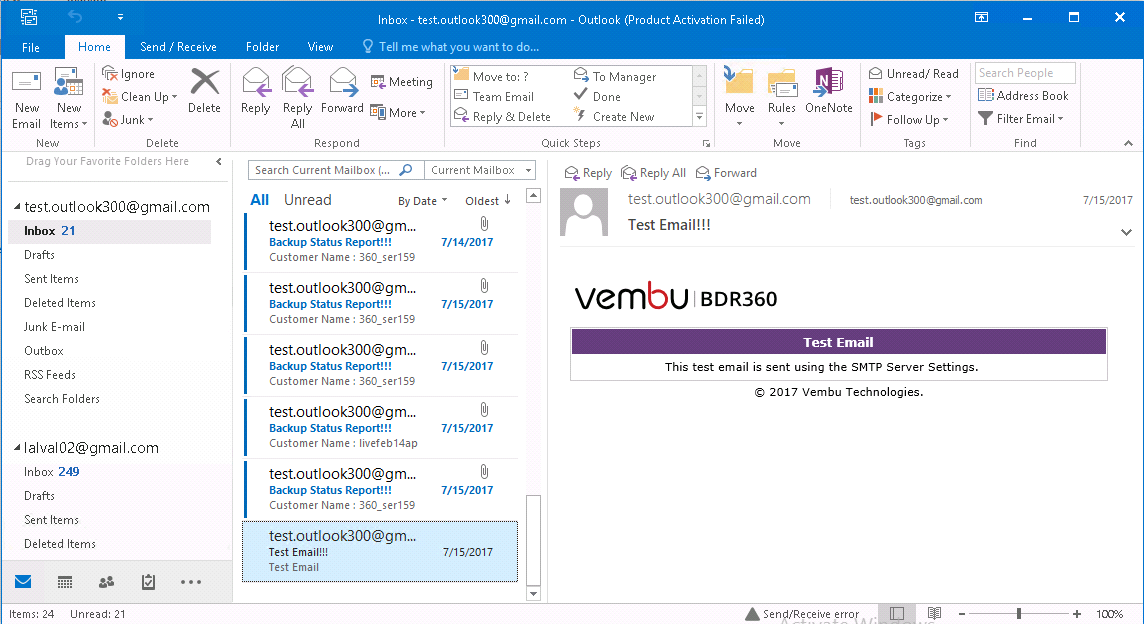Image resolution: width=1144 pixels, height=624 pixels.
Task: Click the ribbon Forward button
Action: pos(342,90)
